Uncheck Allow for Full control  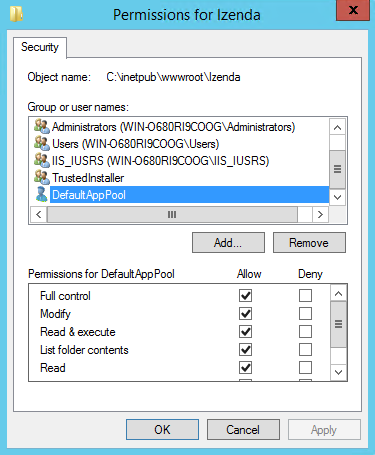[245, 295]
